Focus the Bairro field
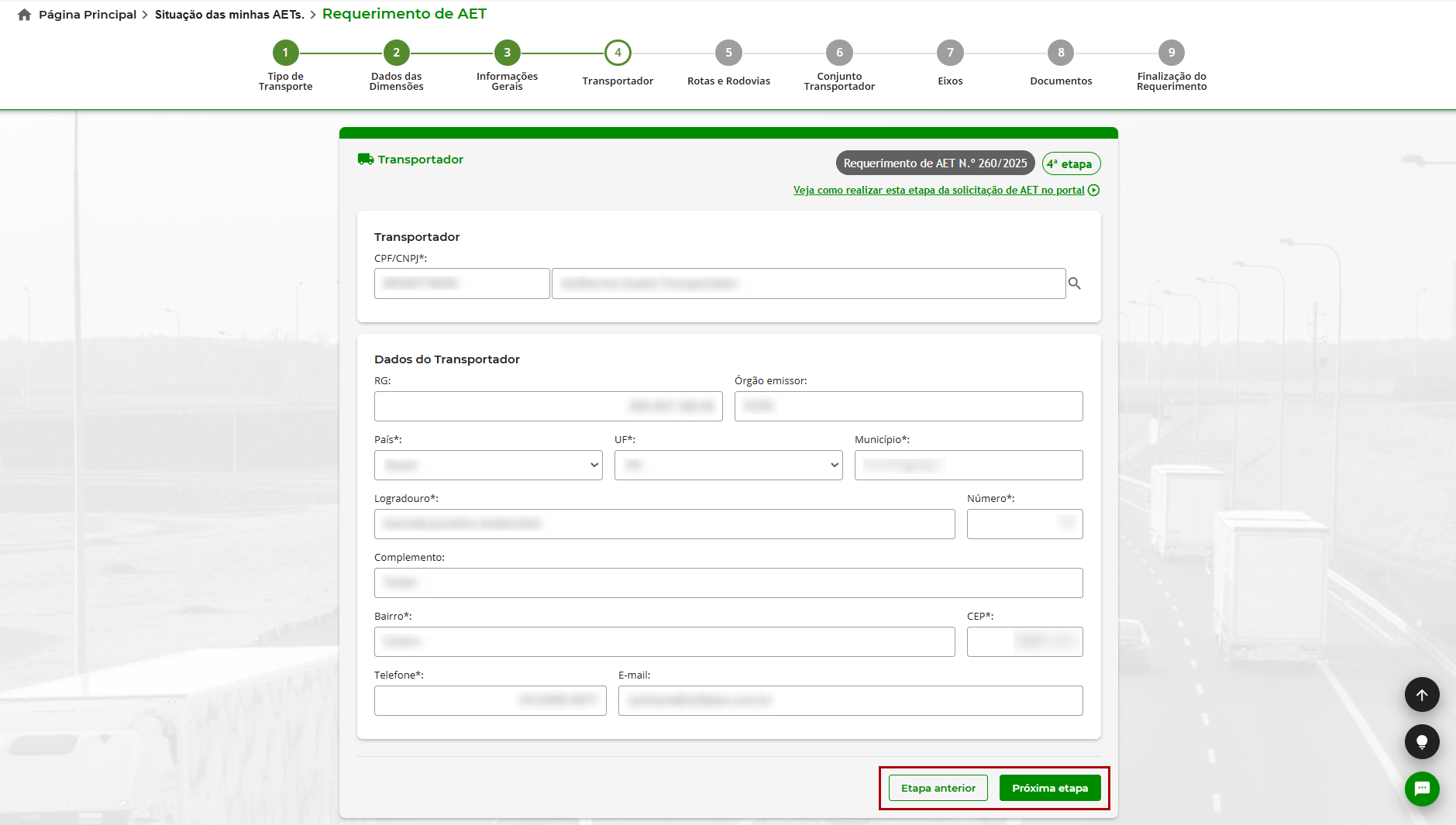 [x=664, y=641]
